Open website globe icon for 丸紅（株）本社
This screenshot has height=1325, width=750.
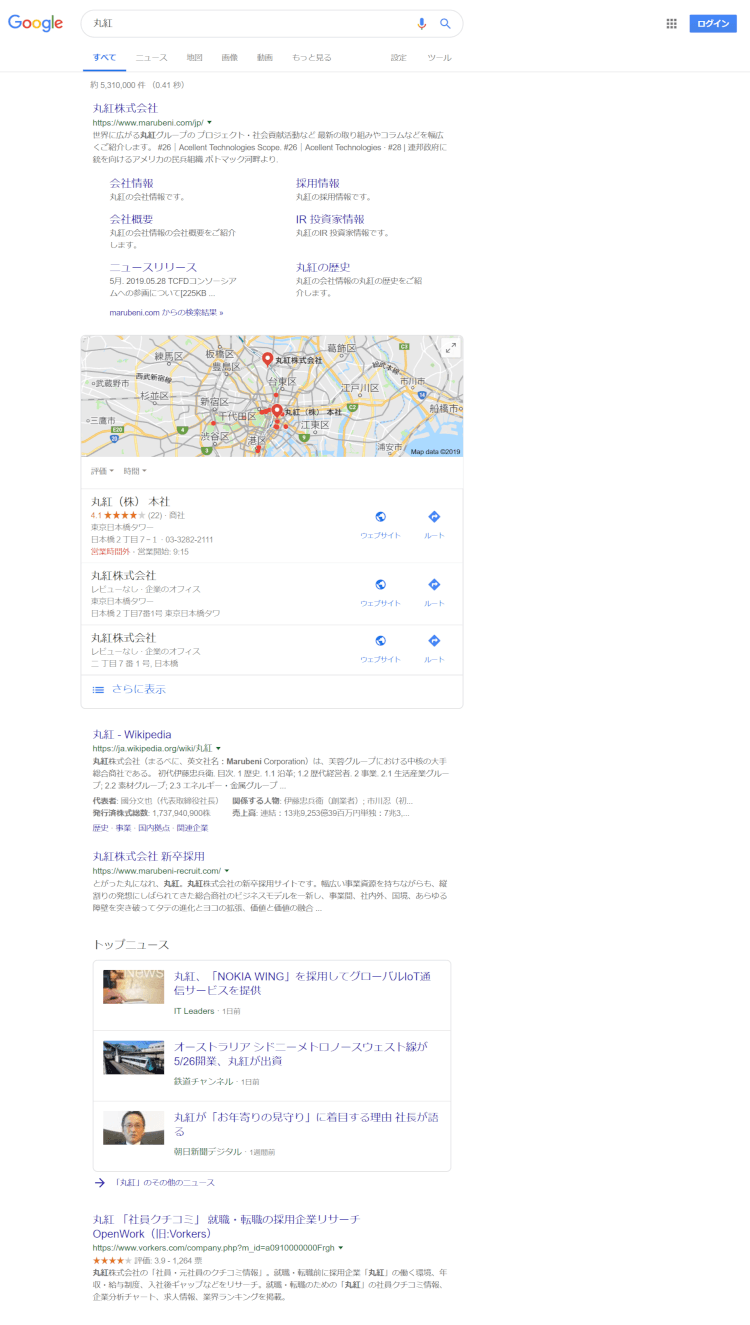(380, 517)
